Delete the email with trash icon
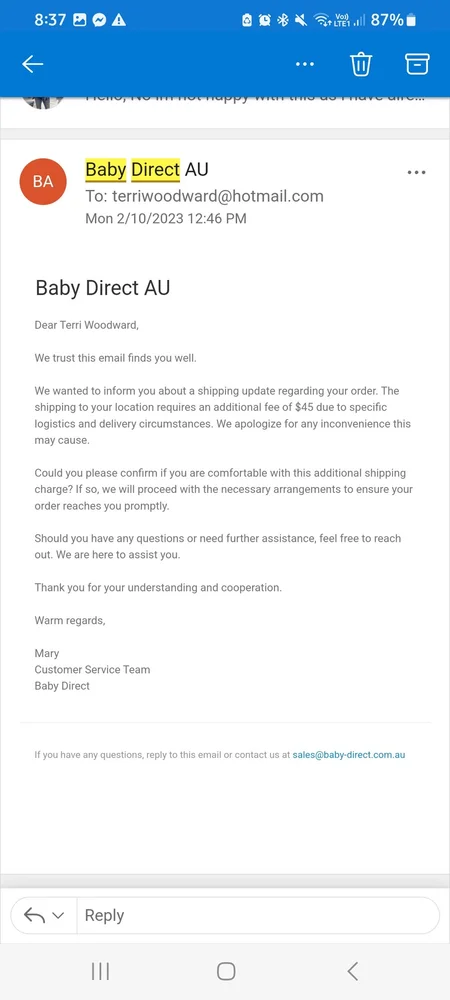This screenshot has width=450, height=1000. click(361, 64)
